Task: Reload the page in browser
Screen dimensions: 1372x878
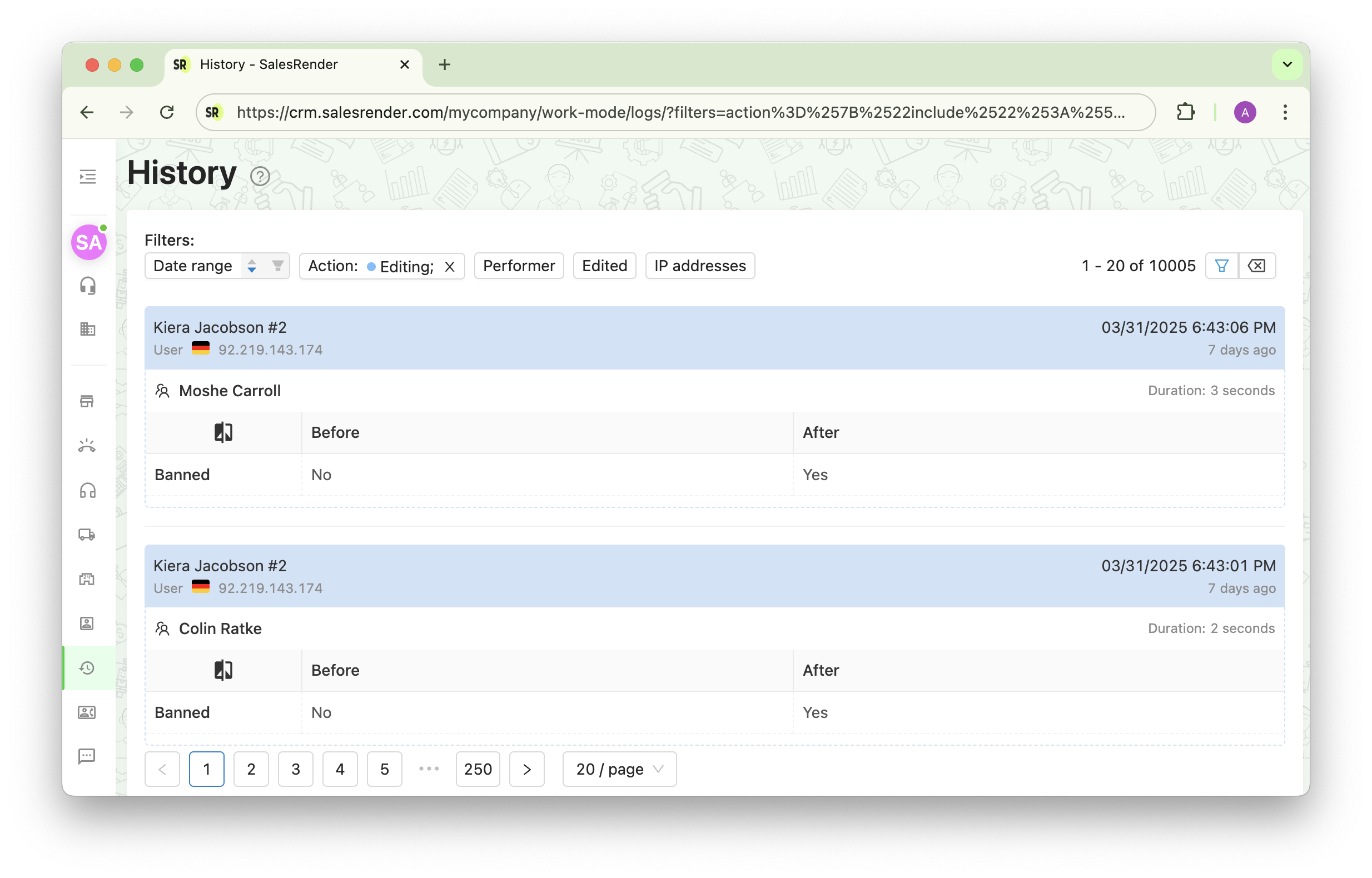Action: click(167, 112)
